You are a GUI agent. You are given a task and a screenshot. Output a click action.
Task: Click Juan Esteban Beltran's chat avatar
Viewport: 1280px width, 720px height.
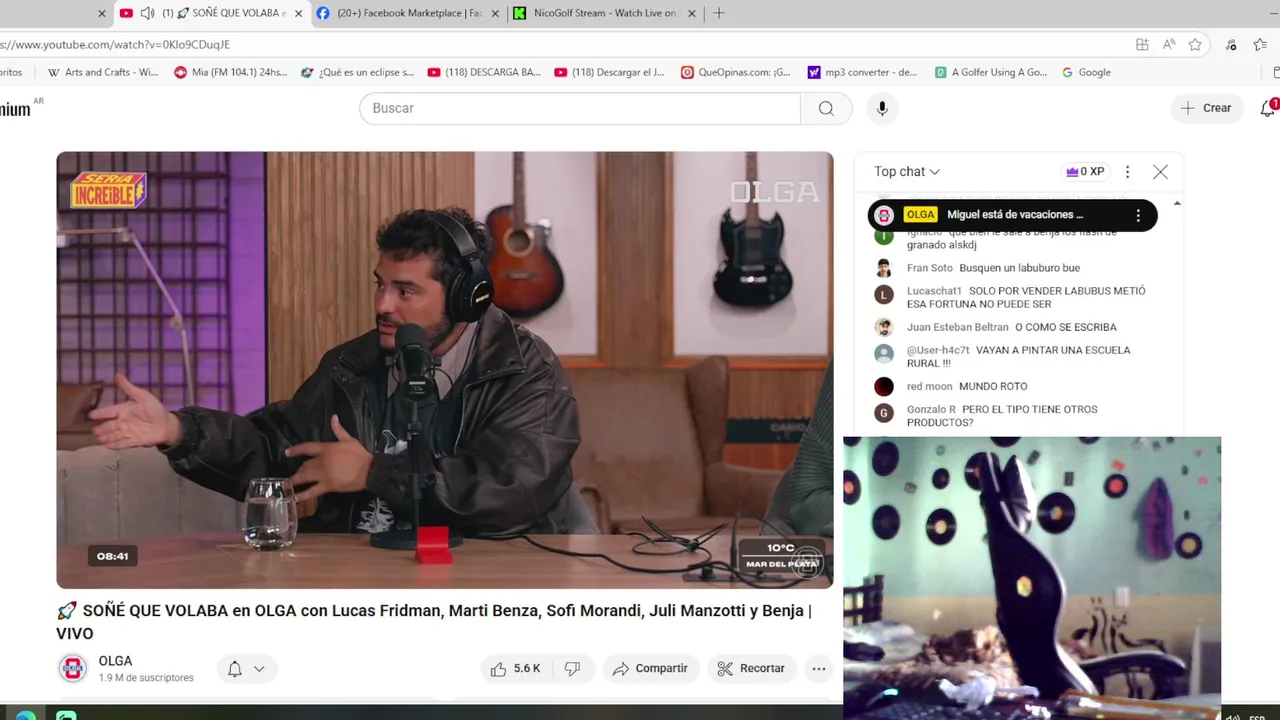tap(884, 327)
